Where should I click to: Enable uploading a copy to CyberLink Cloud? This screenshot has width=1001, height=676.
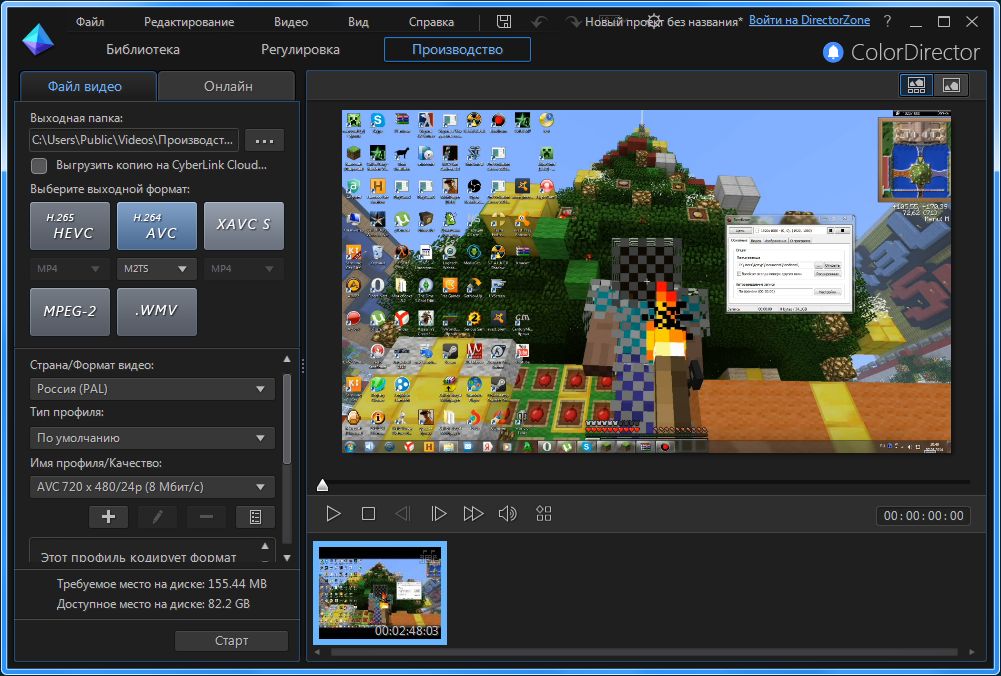point(38,166)
